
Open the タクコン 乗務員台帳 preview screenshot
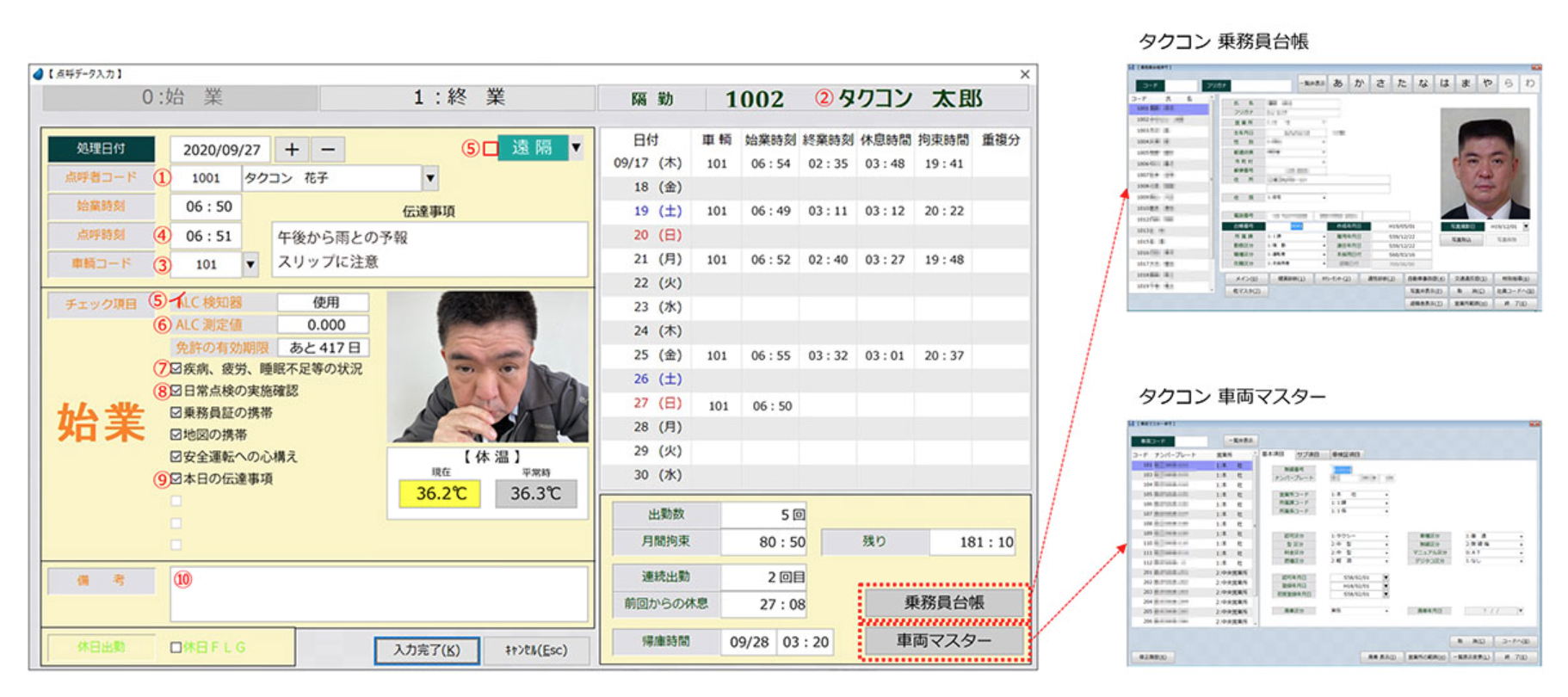coord(1333,188)
